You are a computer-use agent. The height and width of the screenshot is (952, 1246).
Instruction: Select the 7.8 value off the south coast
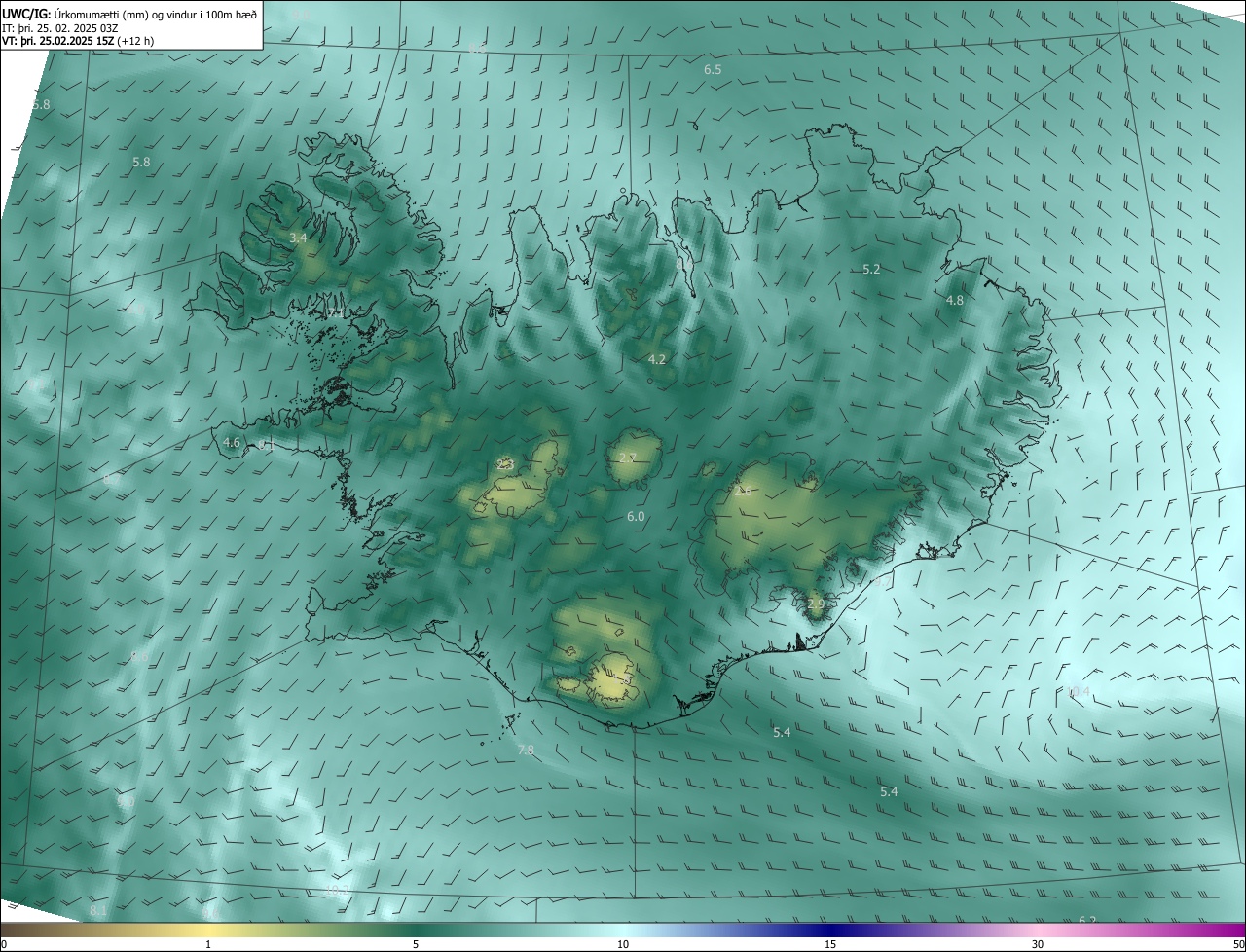pyautogui.click(x=526, y=750)
